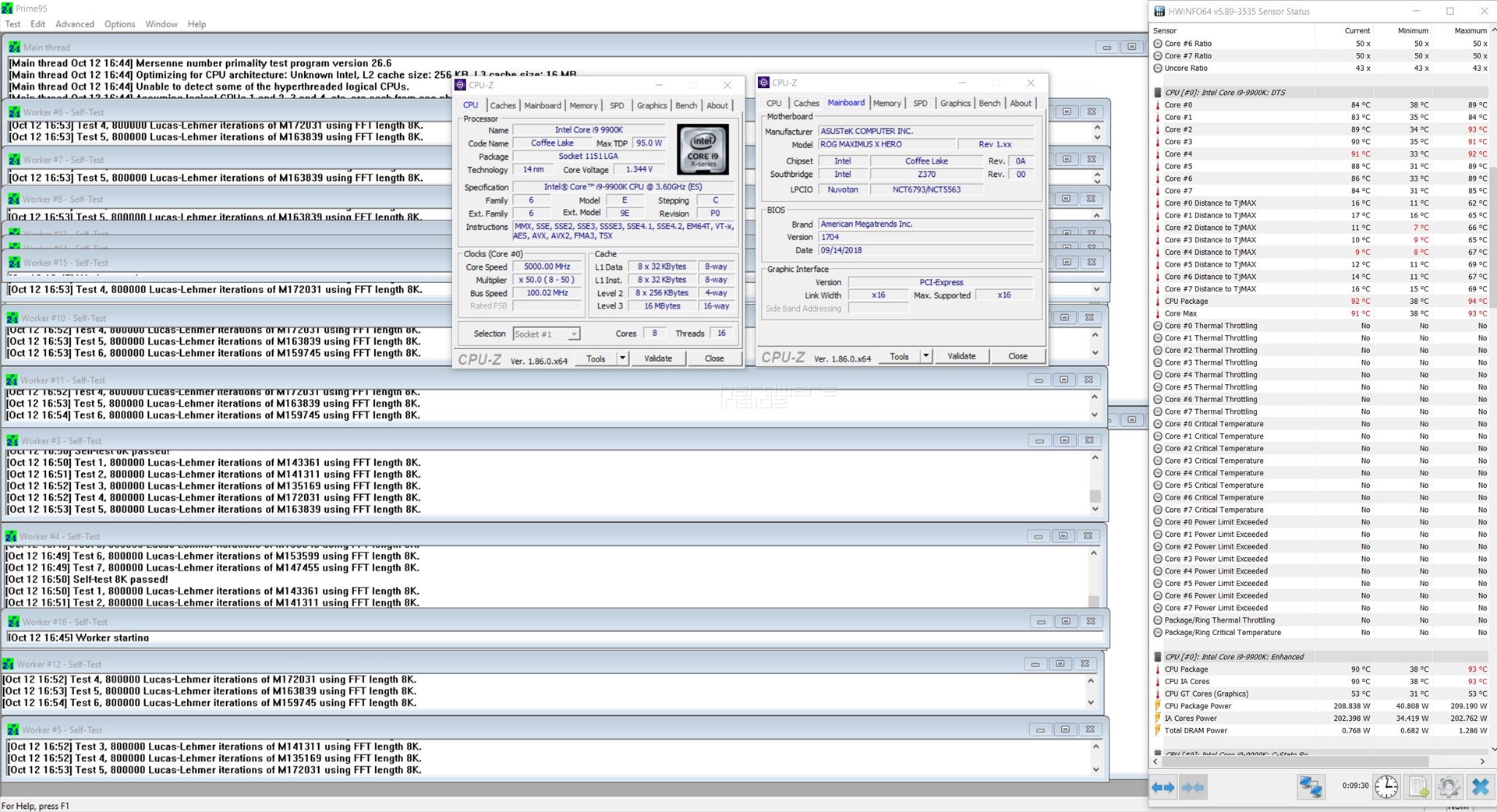Click the HWiNFO expand layout arrows button
Screen dimensions: 1497x812
pos(1163,787)
